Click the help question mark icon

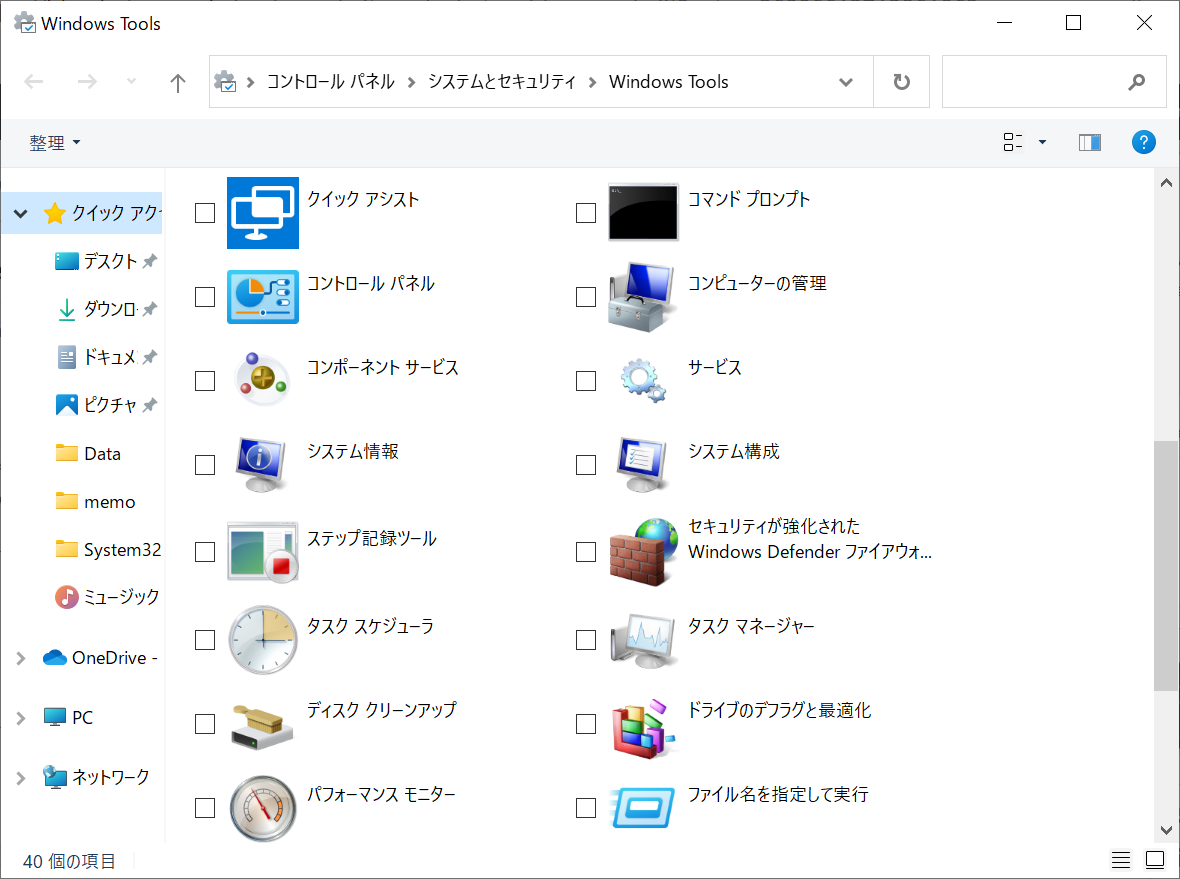click(x=1143, y=142)
